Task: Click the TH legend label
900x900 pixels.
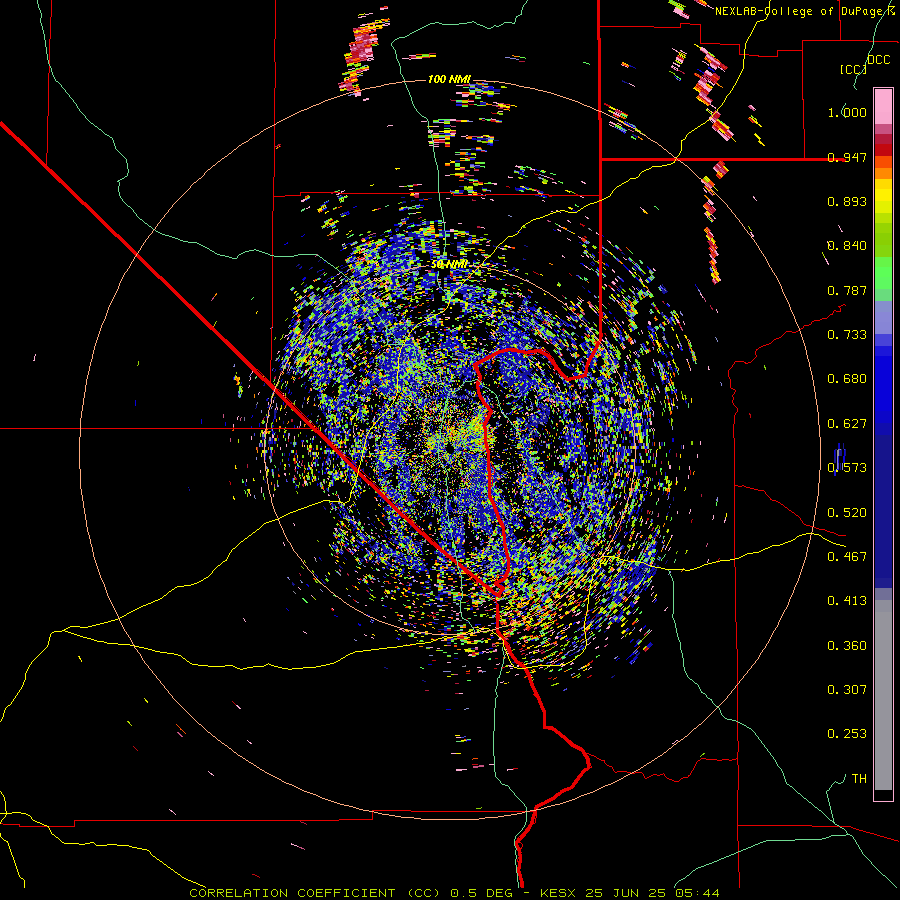Action: click(859, 779)
